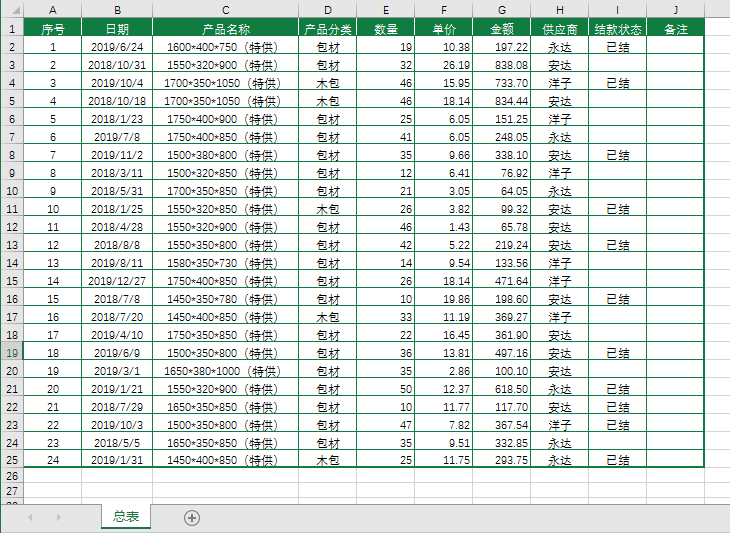Select the column C header
Screen dimensions: 730x533
click(225, 10)
